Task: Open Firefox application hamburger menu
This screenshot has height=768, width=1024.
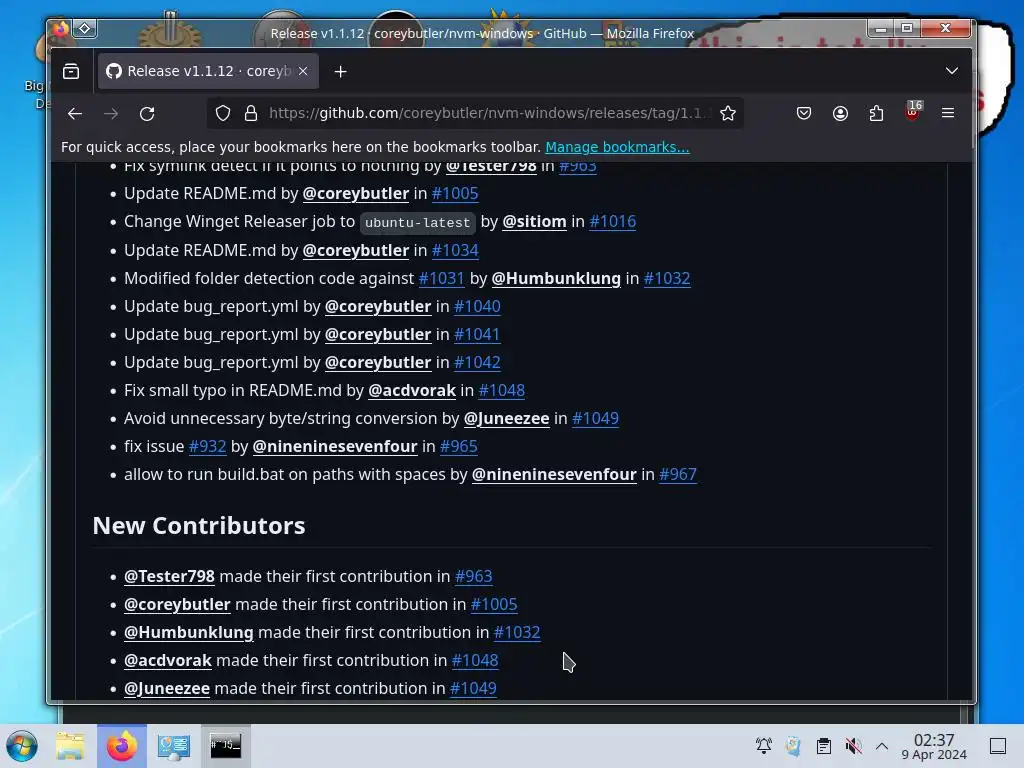Action: [x=948, y=114]
